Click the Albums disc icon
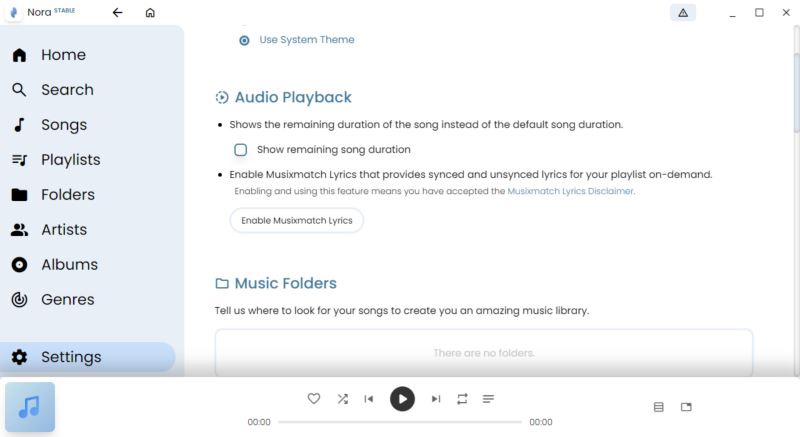Screen dimensions: 800x437 tap(19, 265)
